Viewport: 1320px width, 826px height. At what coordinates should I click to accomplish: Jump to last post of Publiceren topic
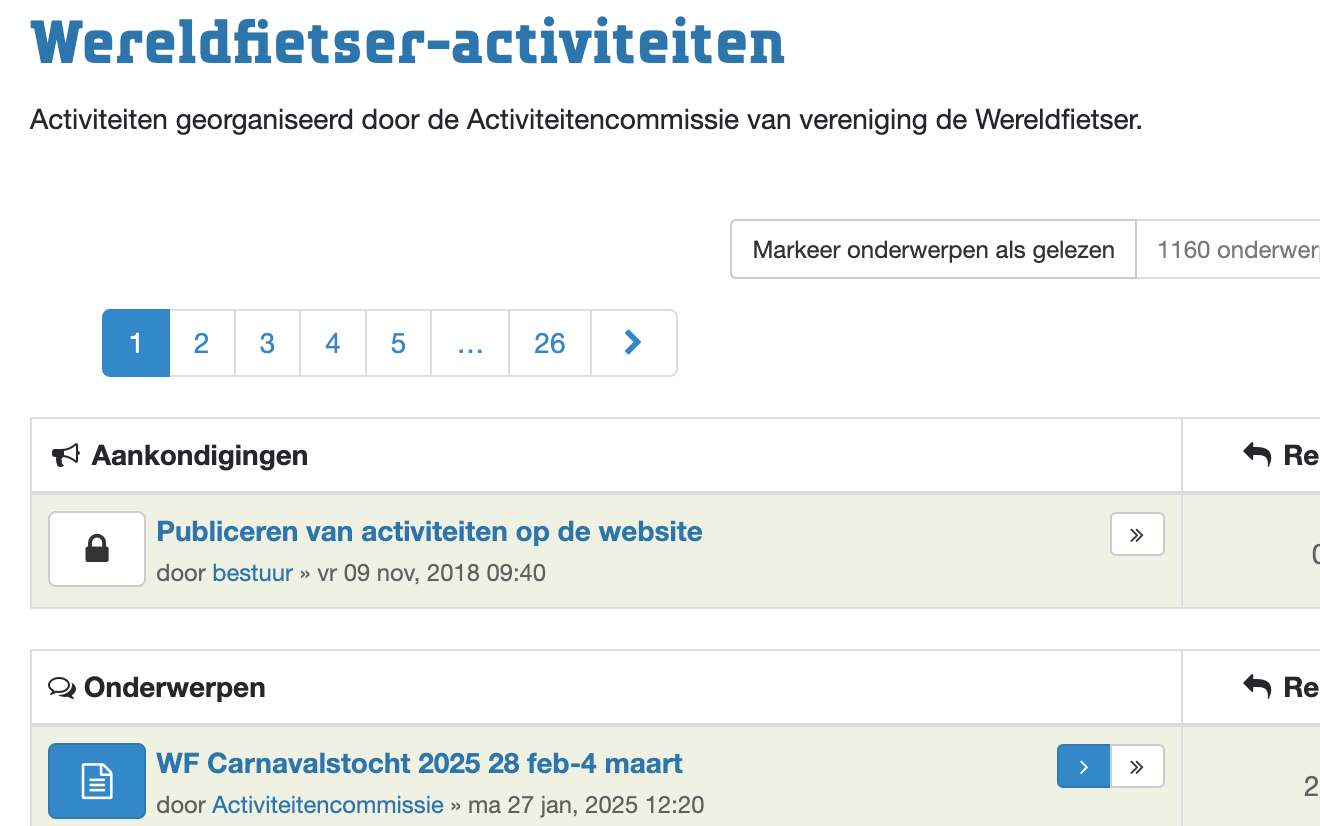1137,535
